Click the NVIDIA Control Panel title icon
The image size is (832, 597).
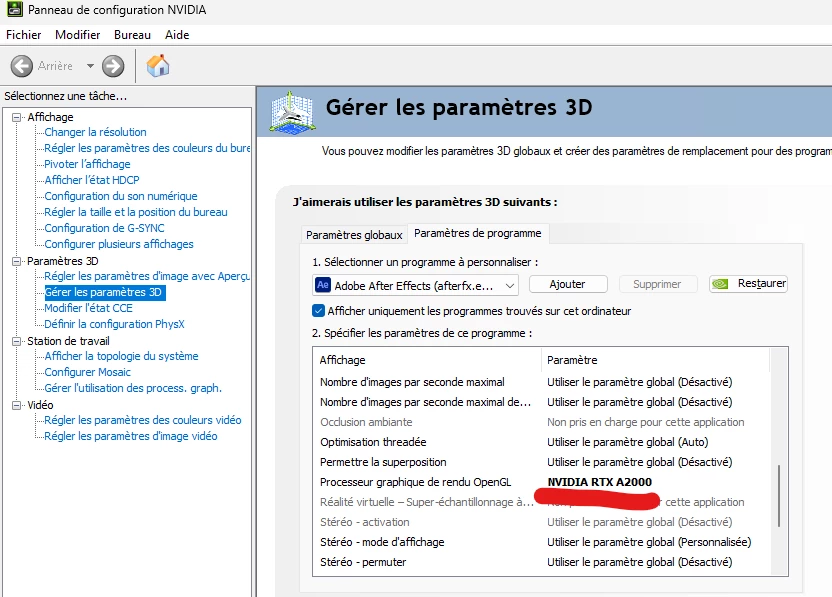point(14,9)
